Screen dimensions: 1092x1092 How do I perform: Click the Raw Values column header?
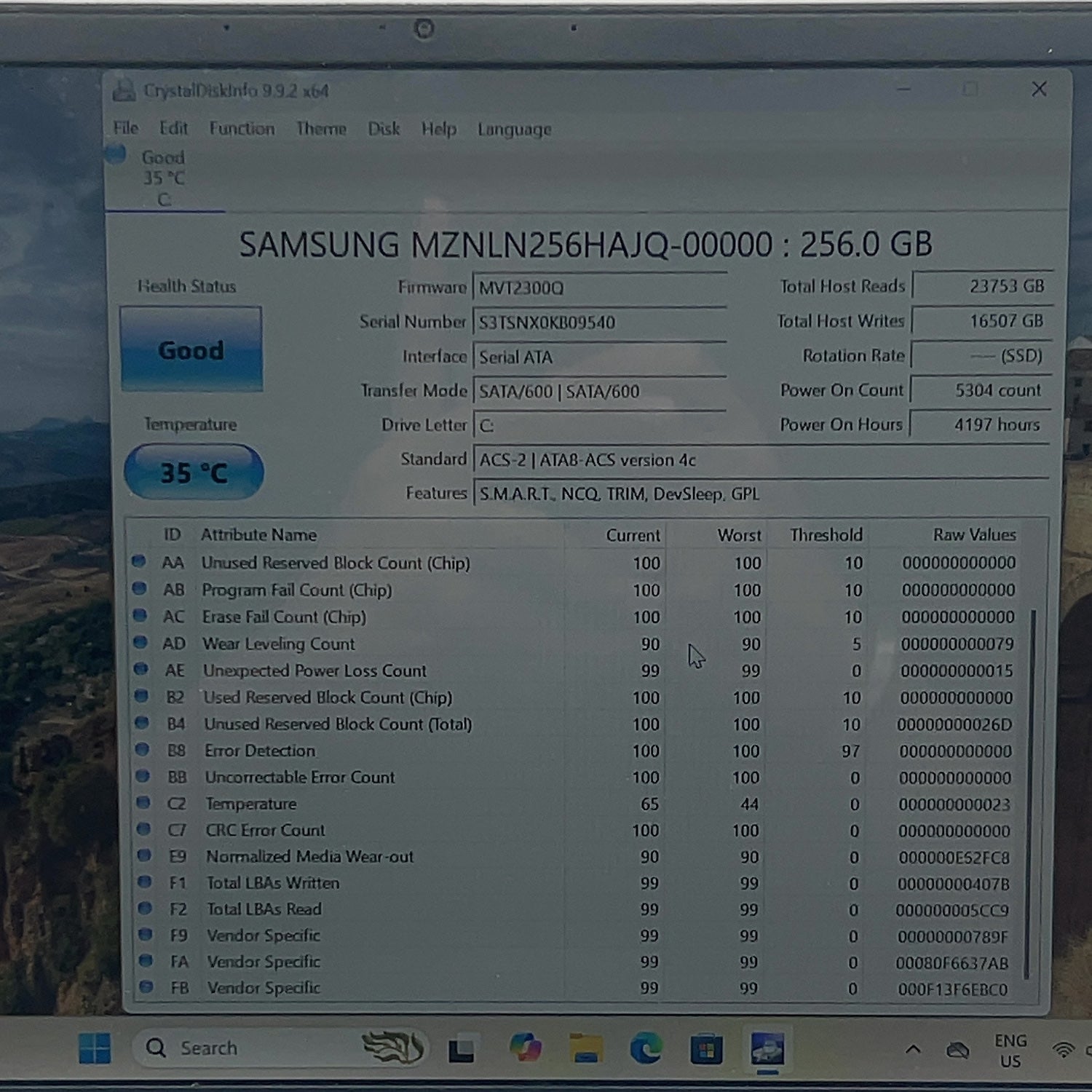click(974, 534)
